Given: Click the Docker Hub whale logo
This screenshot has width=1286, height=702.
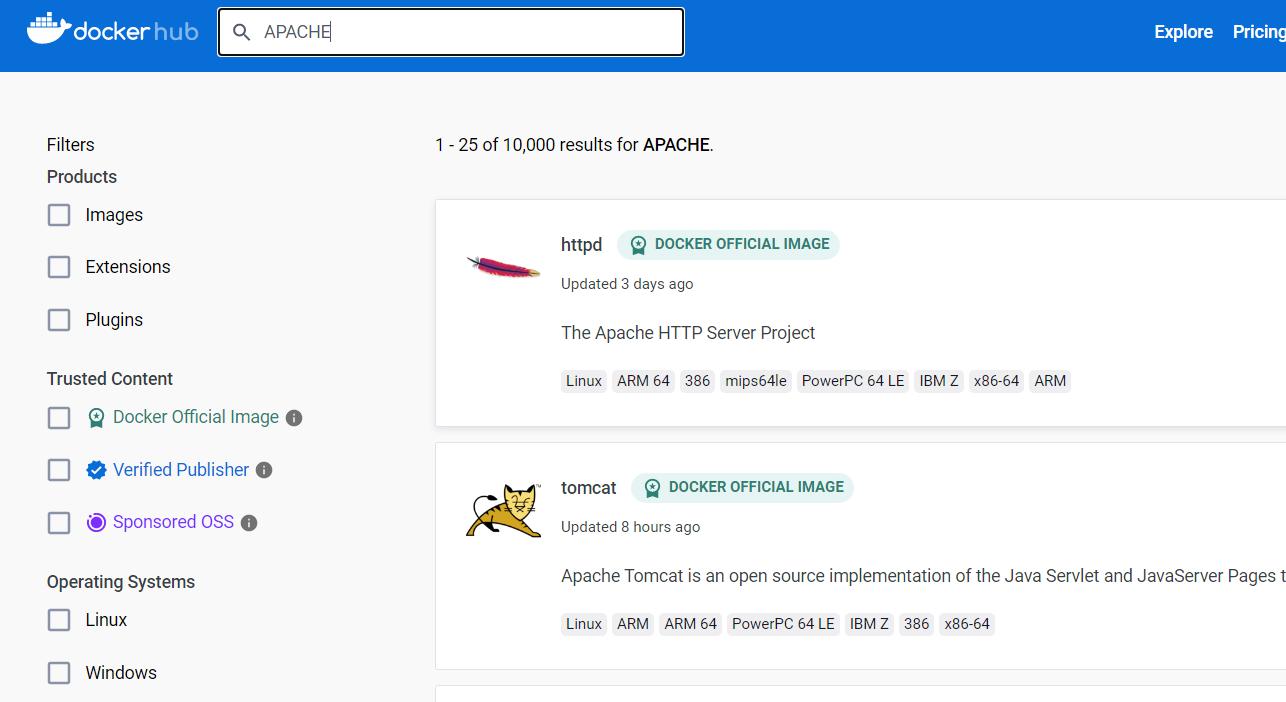Looking at the screenshot, I should click(47, 29).
